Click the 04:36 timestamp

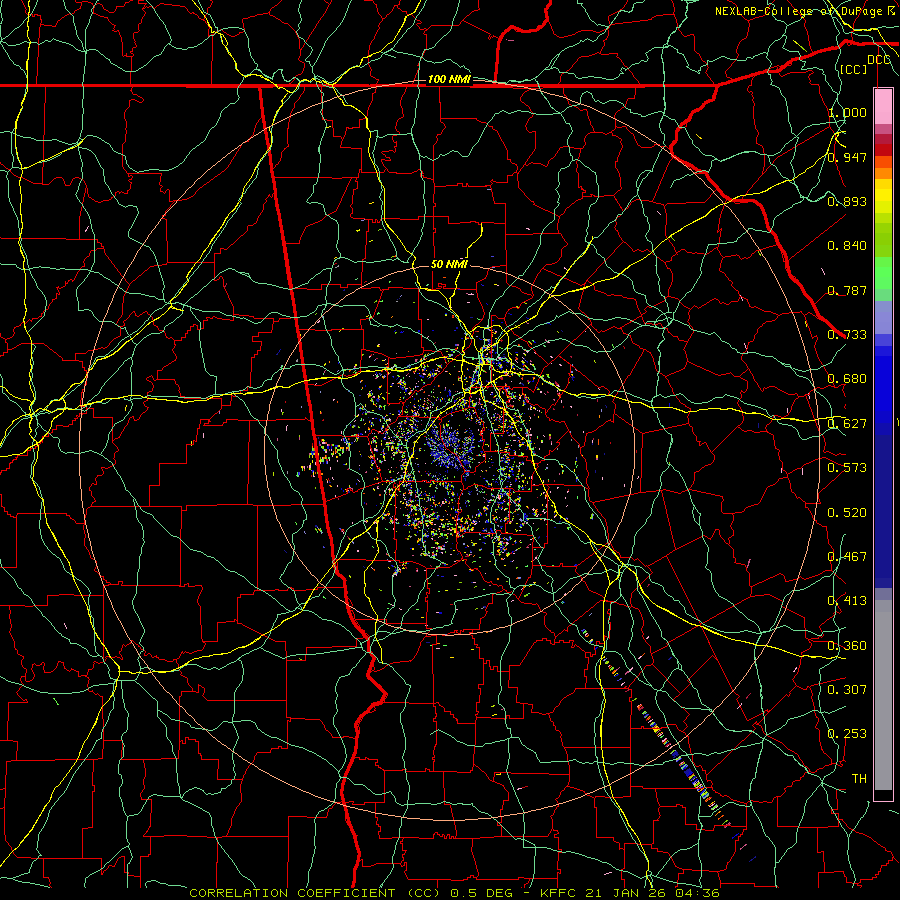point(696,893)
